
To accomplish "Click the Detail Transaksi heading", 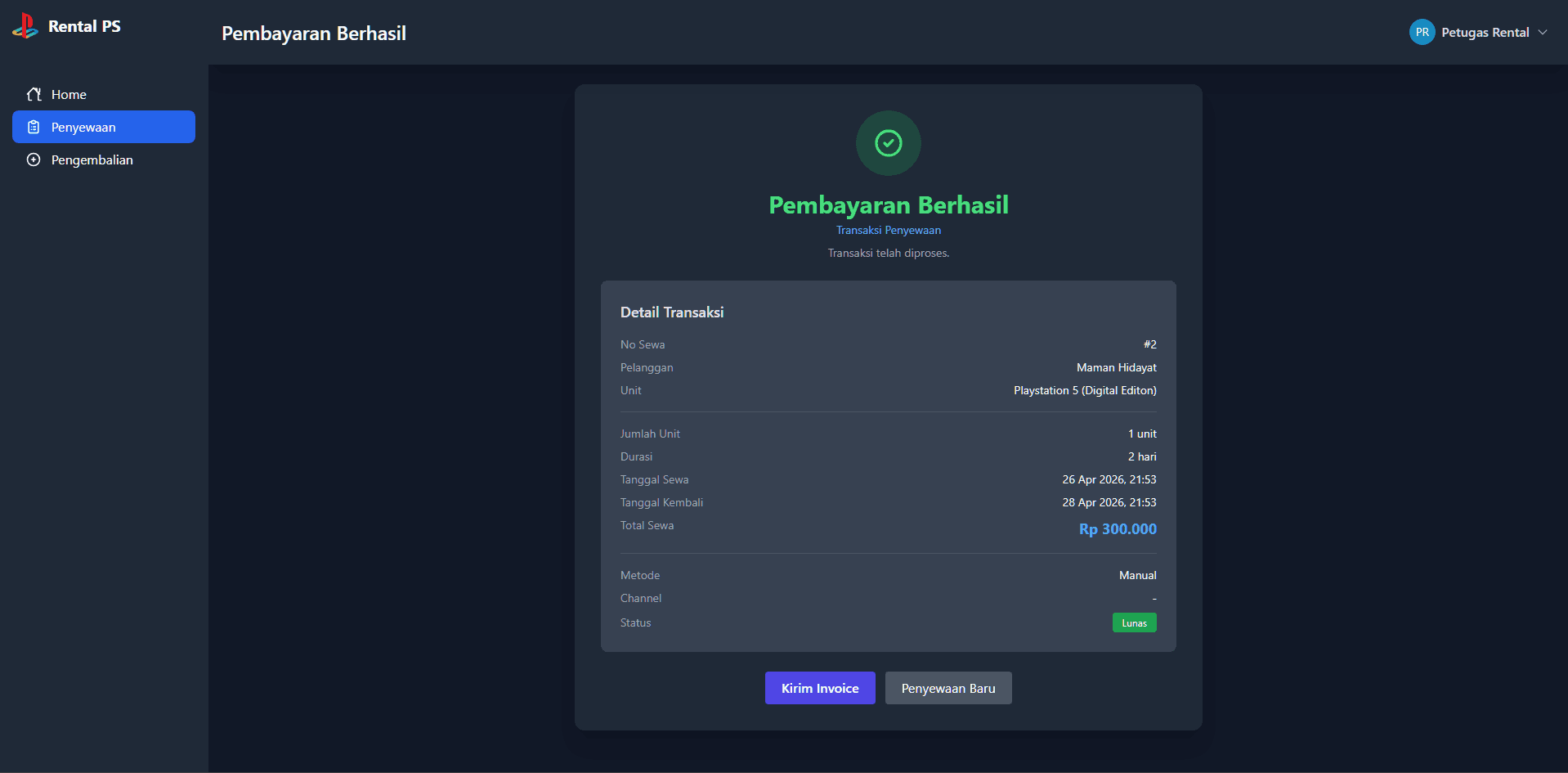I will (x=672, y=312).
